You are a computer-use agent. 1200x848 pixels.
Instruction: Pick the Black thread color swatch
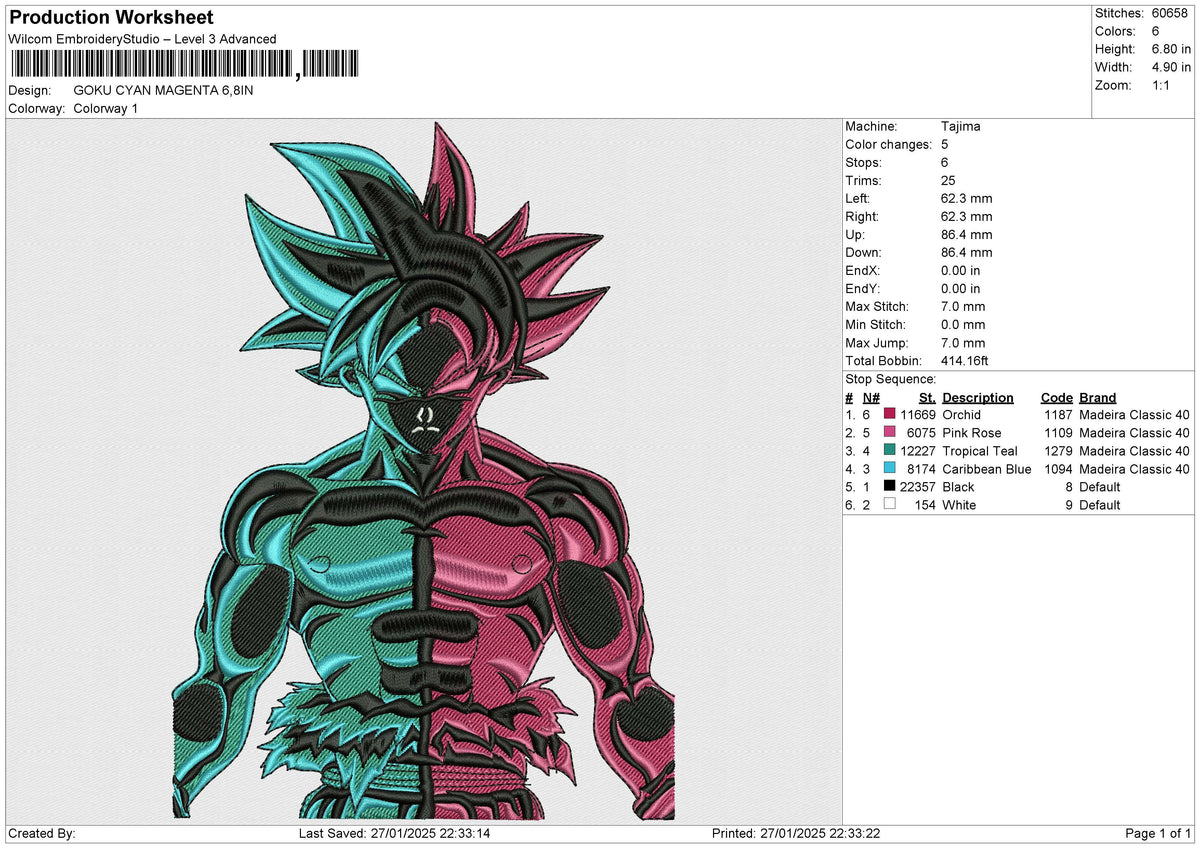coord(889,486)
